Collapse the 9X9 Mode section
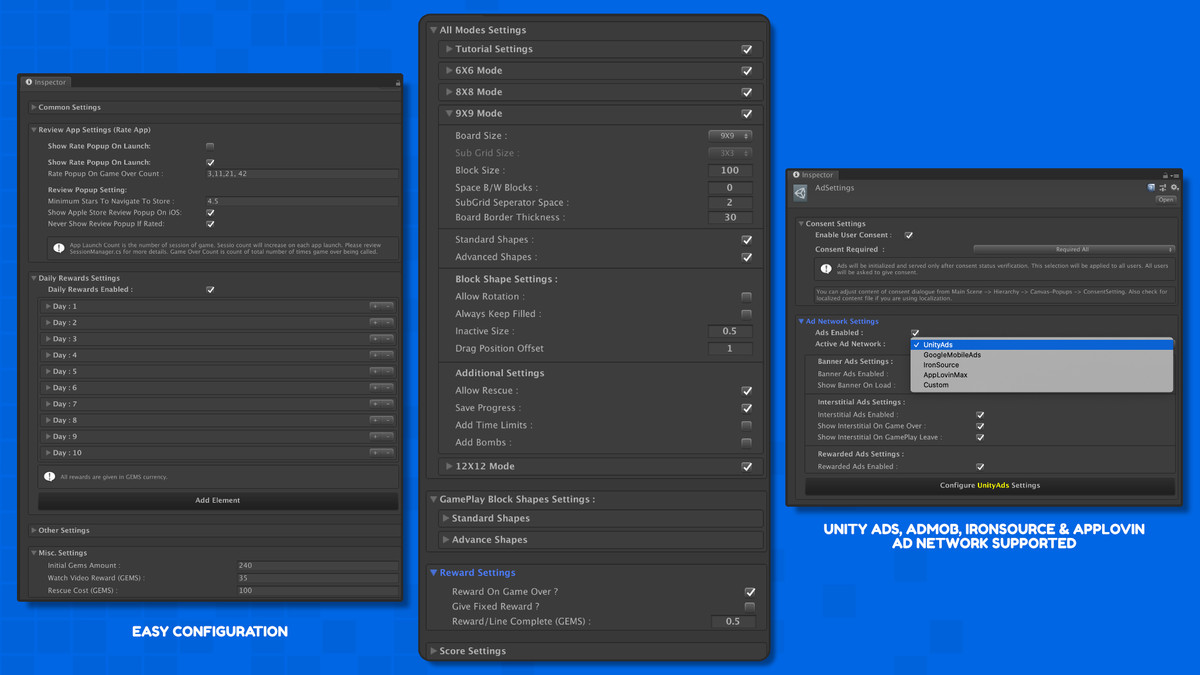 click(x=449, y=114)
